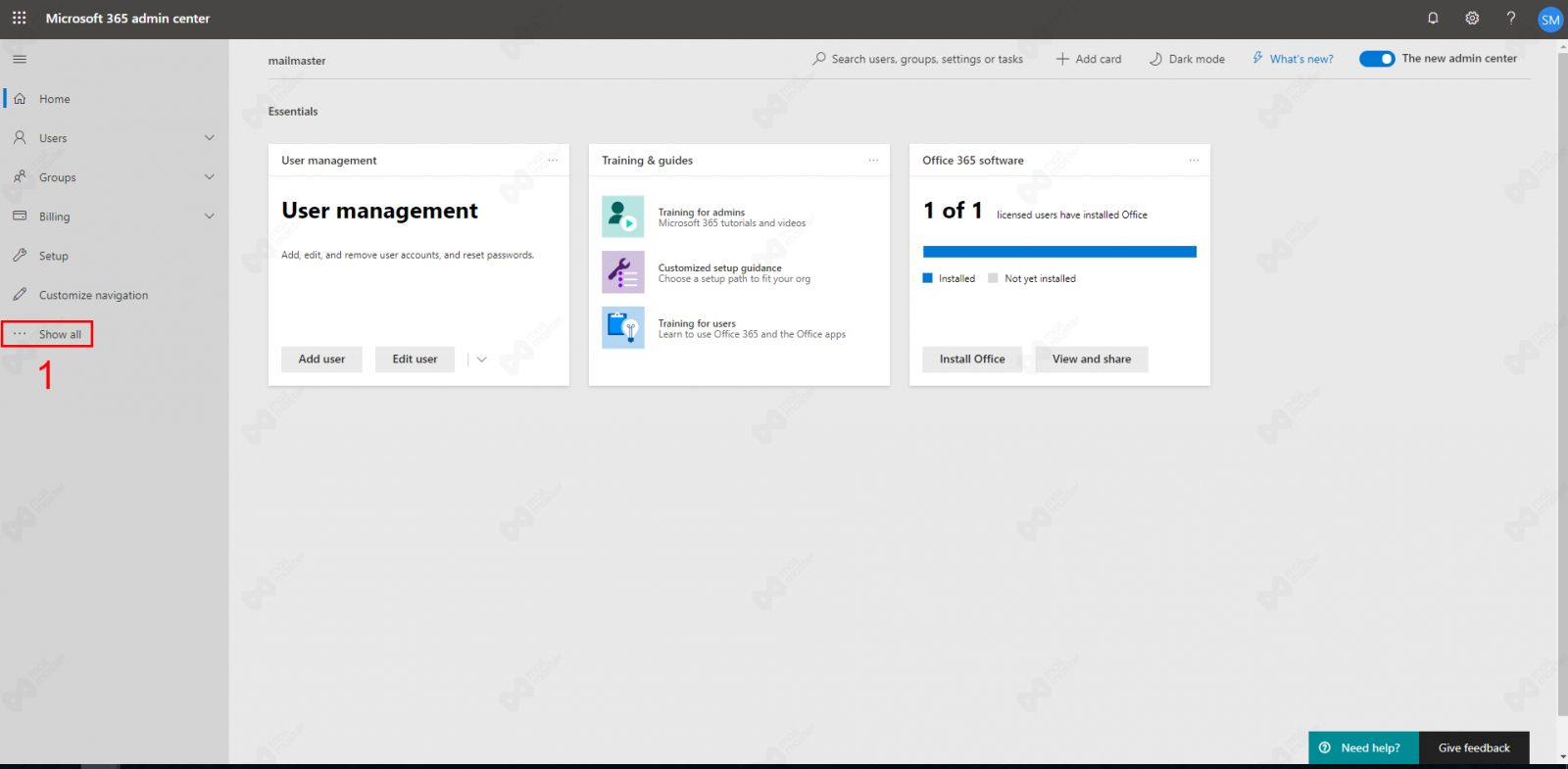The width and height of the screenshot is (1568, 769).
Task: Select Users in the navigation
Action: tap(115, 138)
